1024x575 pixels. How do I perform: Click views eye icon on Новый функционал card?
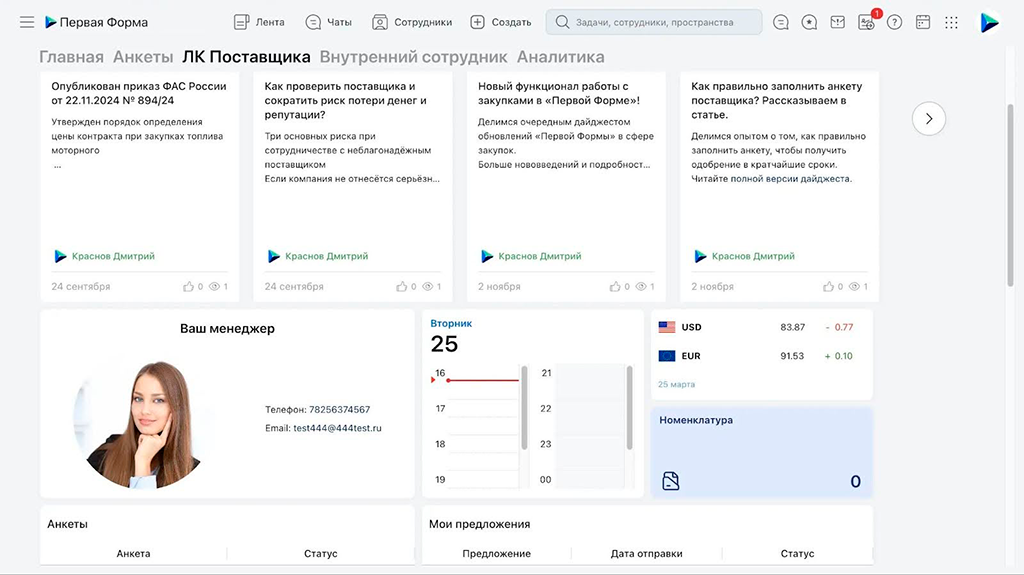pos(641,286)
